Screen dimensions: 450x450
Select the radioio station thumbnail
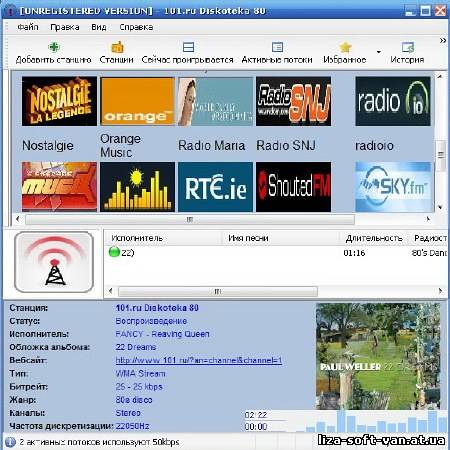[x=393, y=101]
